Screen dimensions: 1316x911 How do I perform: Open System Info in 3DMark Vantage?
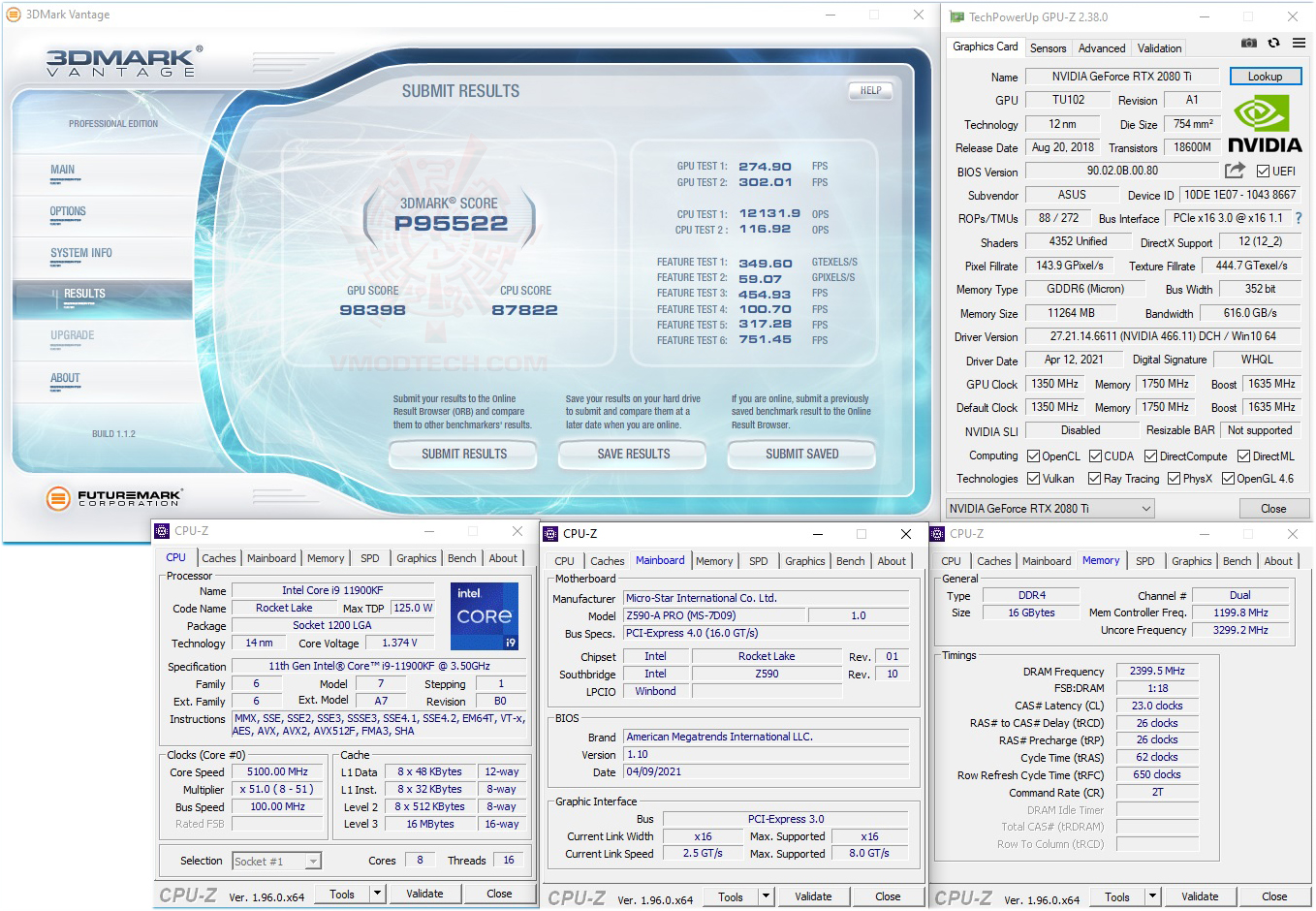point(81,253)
